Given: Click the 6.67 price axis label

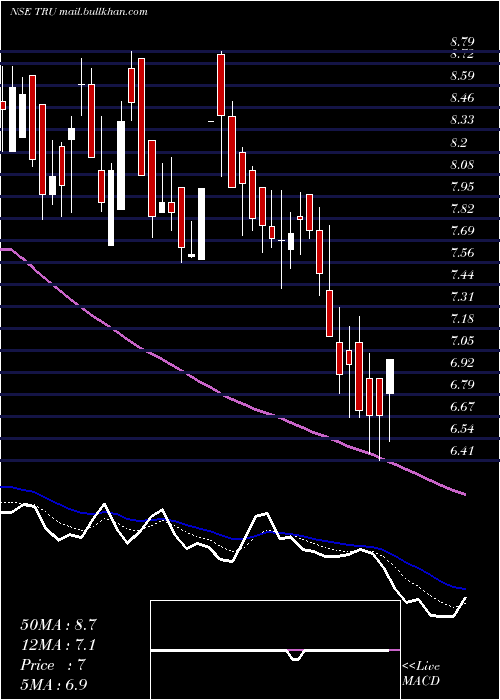Looking at the screenshot, I should (x=462, y=407).
